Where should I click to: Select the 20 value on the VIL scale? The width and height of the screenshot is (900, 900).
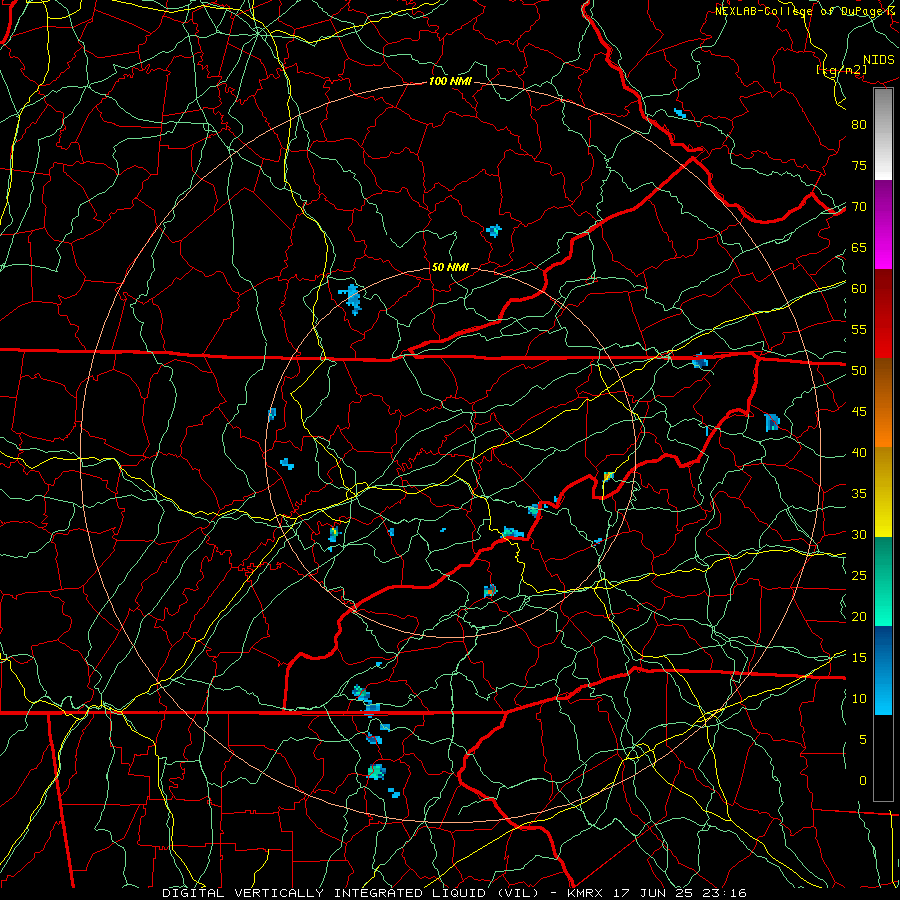[x=859, y=616]
